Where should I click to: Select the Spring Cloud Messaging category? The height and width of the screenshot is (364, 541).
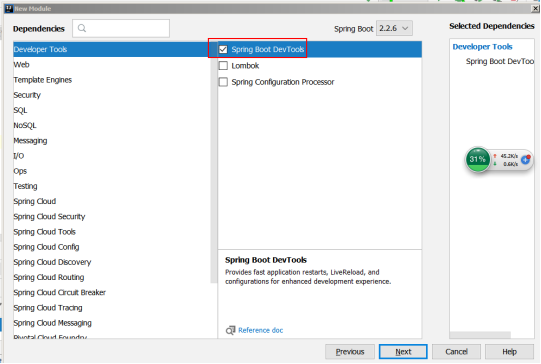tap(111, 323)
